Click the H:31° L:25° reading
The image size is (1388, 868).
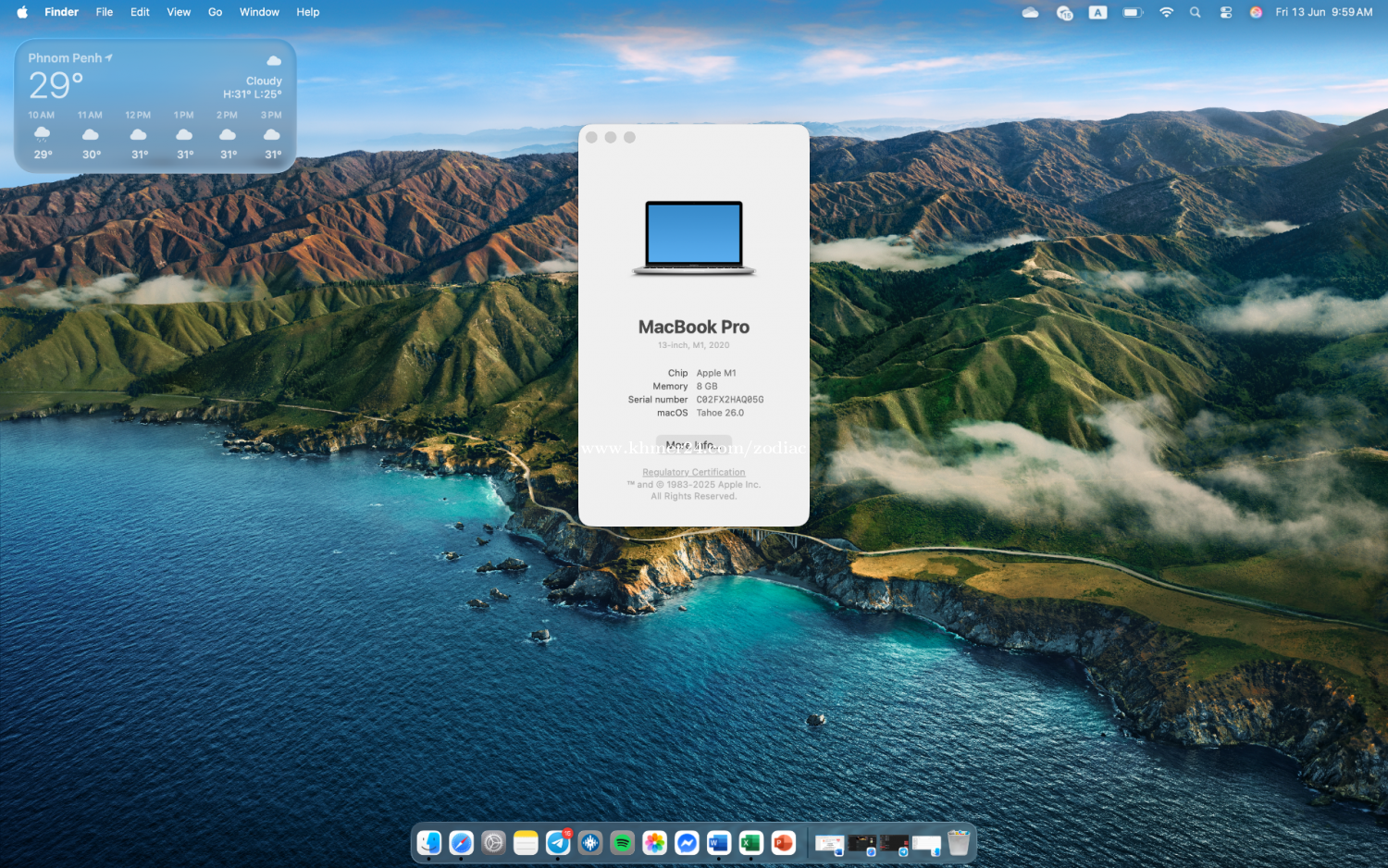[253, 93]
